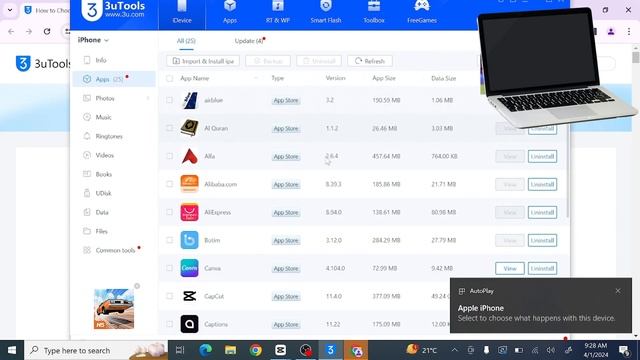Open Common tools in the sidebar
Screen dimensions: 640x360
(x=114, y=250)
